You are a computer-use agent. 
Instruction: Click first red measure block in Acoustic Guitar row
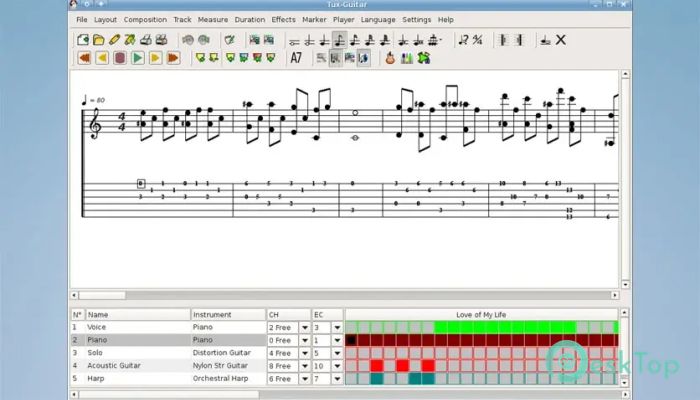point(377,366)
